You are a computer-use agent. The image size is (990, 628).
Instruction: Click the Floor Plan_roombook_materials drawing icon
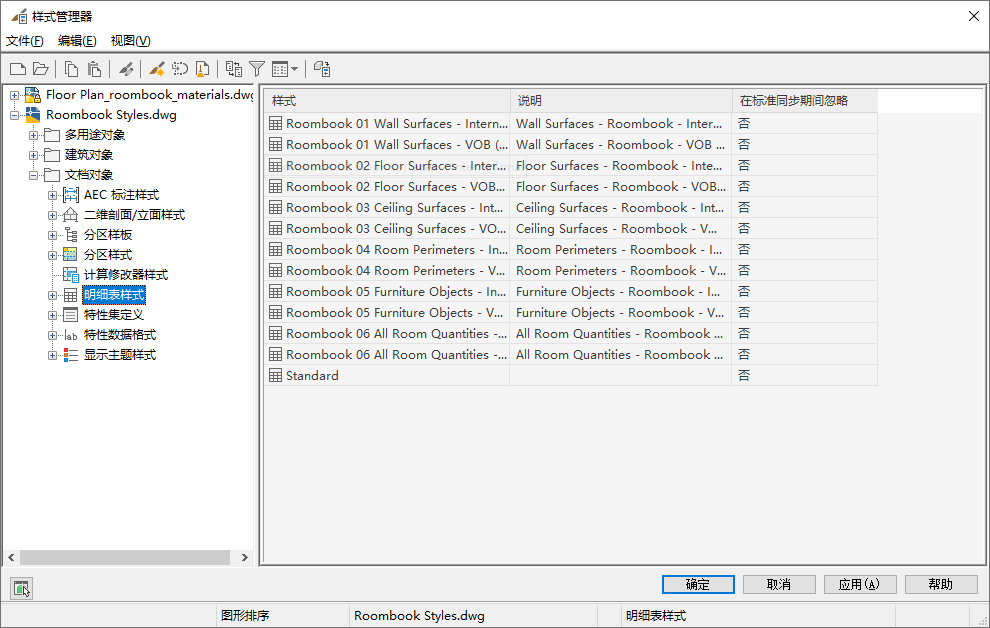pyautogui.click(x=33, y=95)
